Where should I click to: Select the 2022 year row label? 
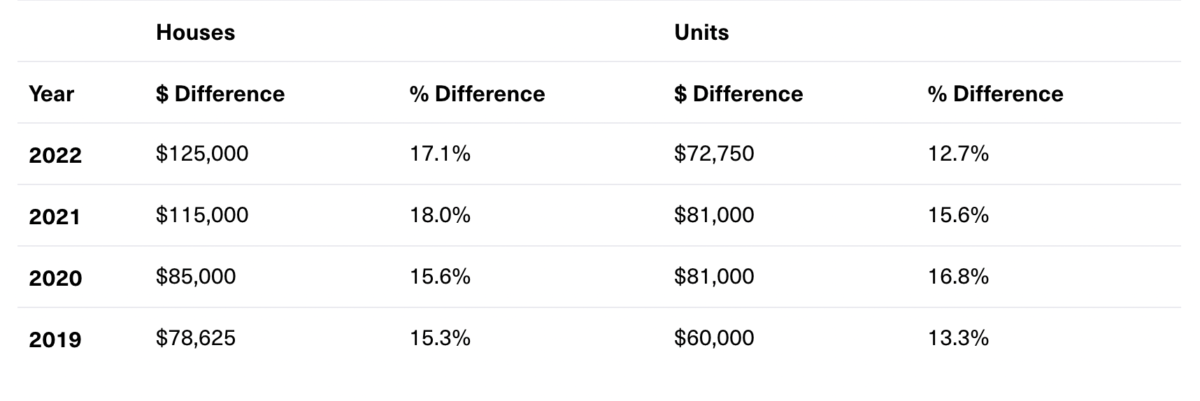(55, 156)
